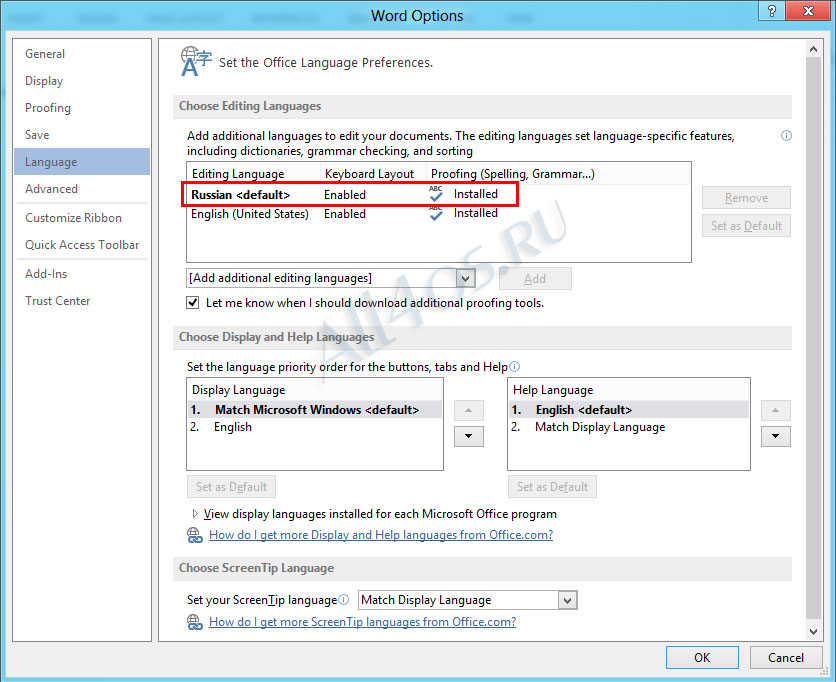Click Set as Default for editing languages
836x682 pixels.
pos(746,226)
